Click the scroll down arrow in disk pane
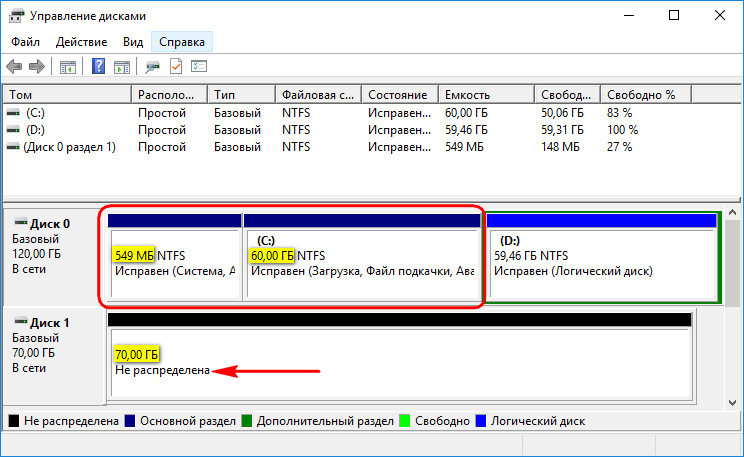The height and width of the screenshot is (457, 744). tap(733, 402)
